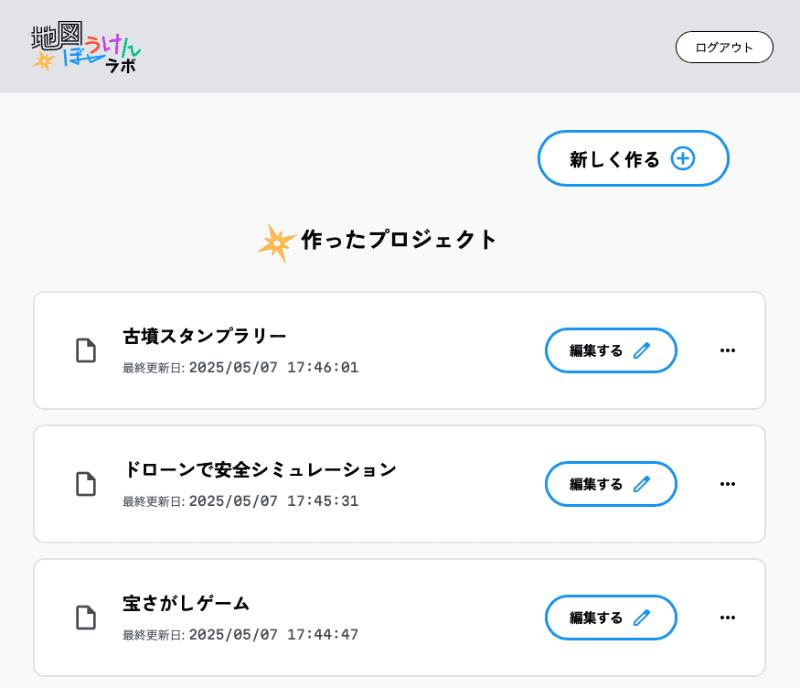Expand three-dot menu for ドローンで安全シミュレーション
Viewport: 800px width, 688px height.
pyautogui.click(x=728, y=484)
